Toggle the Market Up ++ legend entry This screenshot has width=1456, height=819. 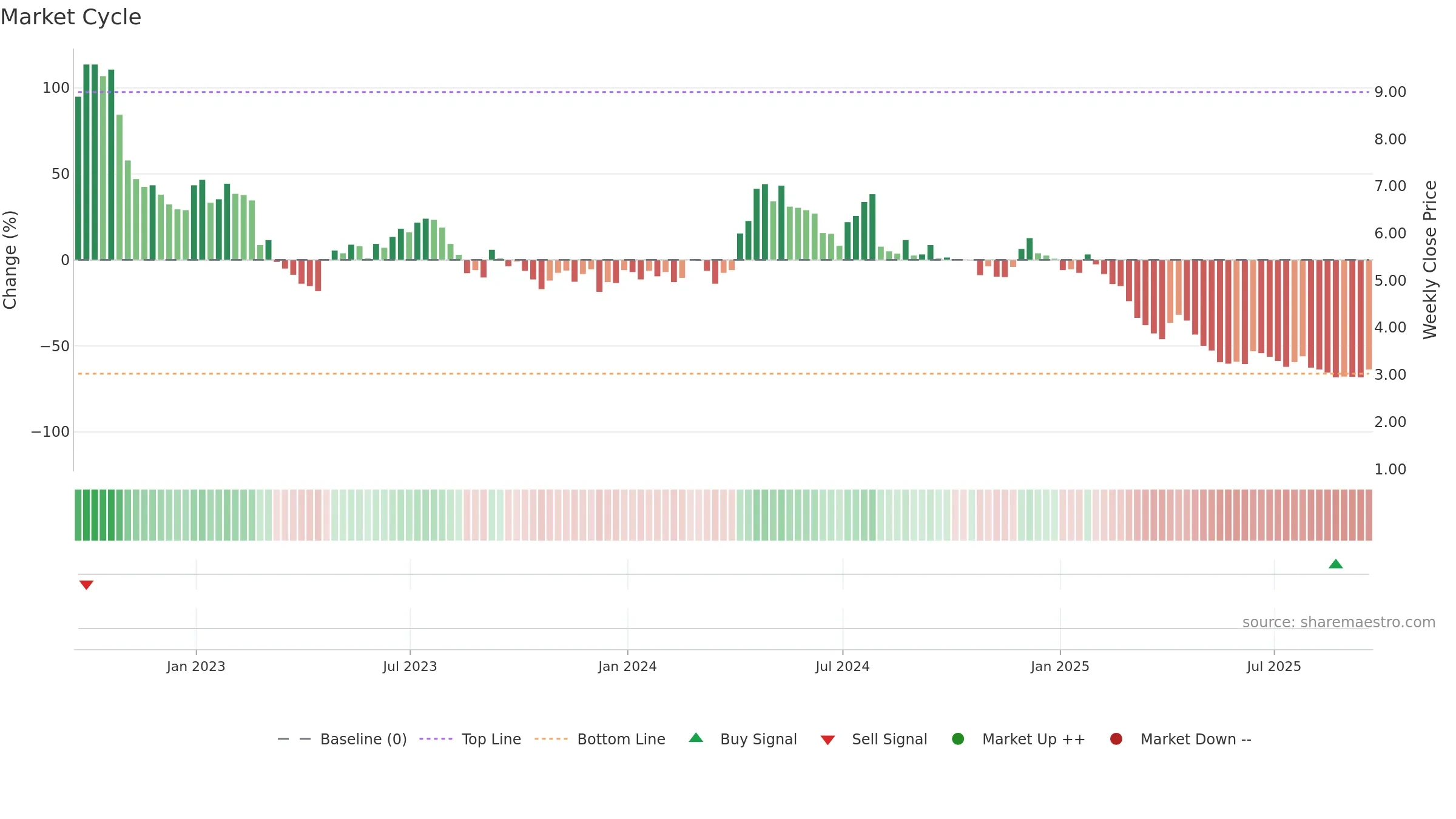(x=1019, y=739)
